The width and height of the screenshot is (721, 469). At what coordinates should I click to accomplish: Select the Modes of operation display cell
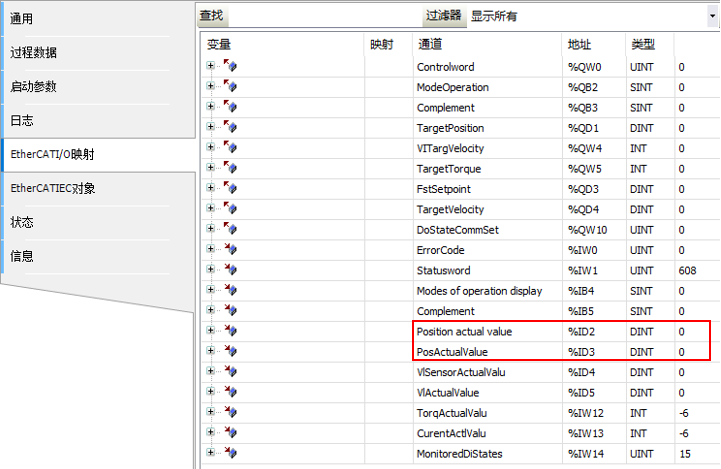[x=487, y=291]
